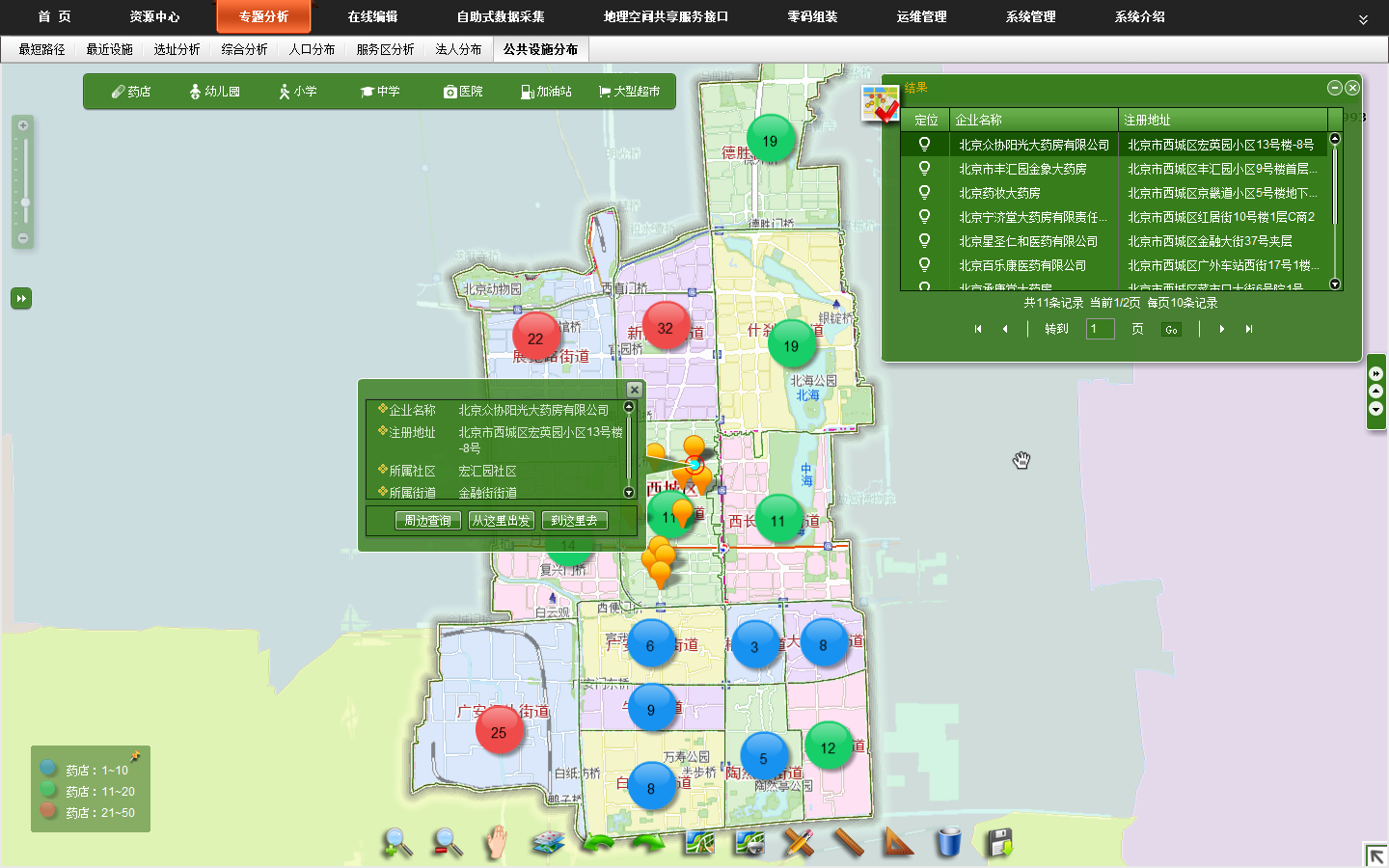Click the right edge double-arrow expander
The image size is (1389, 868).
[1376, 373]
